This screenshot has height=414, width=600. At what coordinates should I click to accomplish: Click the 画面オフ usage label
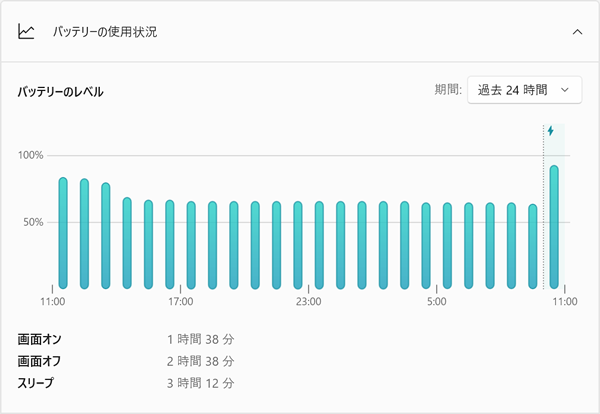[40, 360]
